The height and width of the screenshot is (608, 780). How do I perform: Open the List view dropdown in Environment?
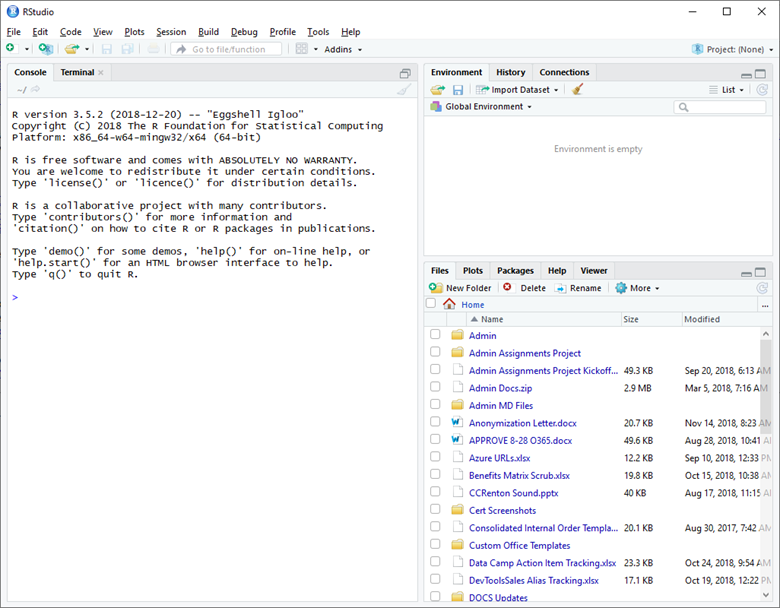726,90
